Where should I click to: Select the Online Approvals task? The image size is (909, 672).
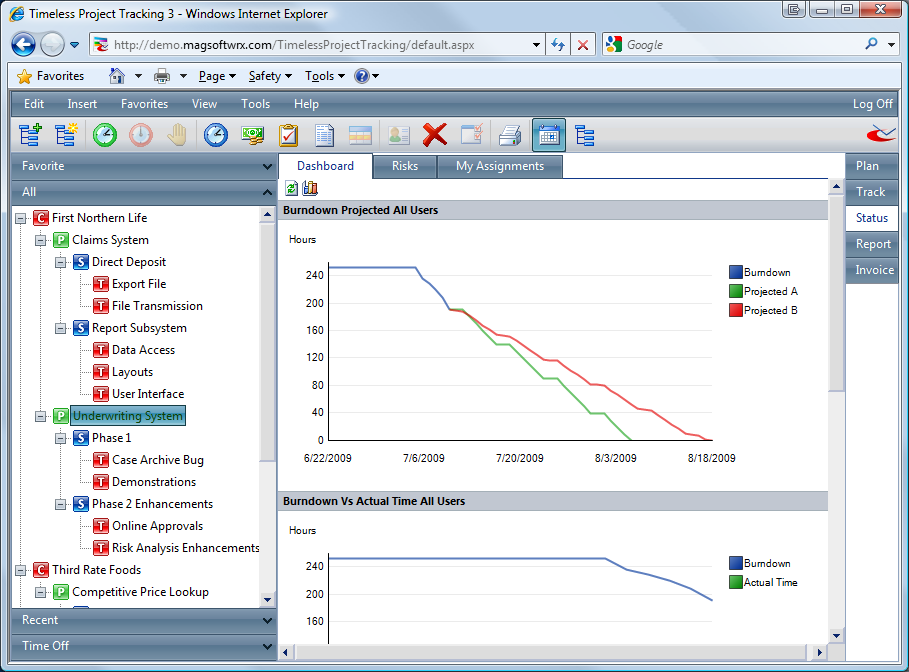(x=158, y=526)
